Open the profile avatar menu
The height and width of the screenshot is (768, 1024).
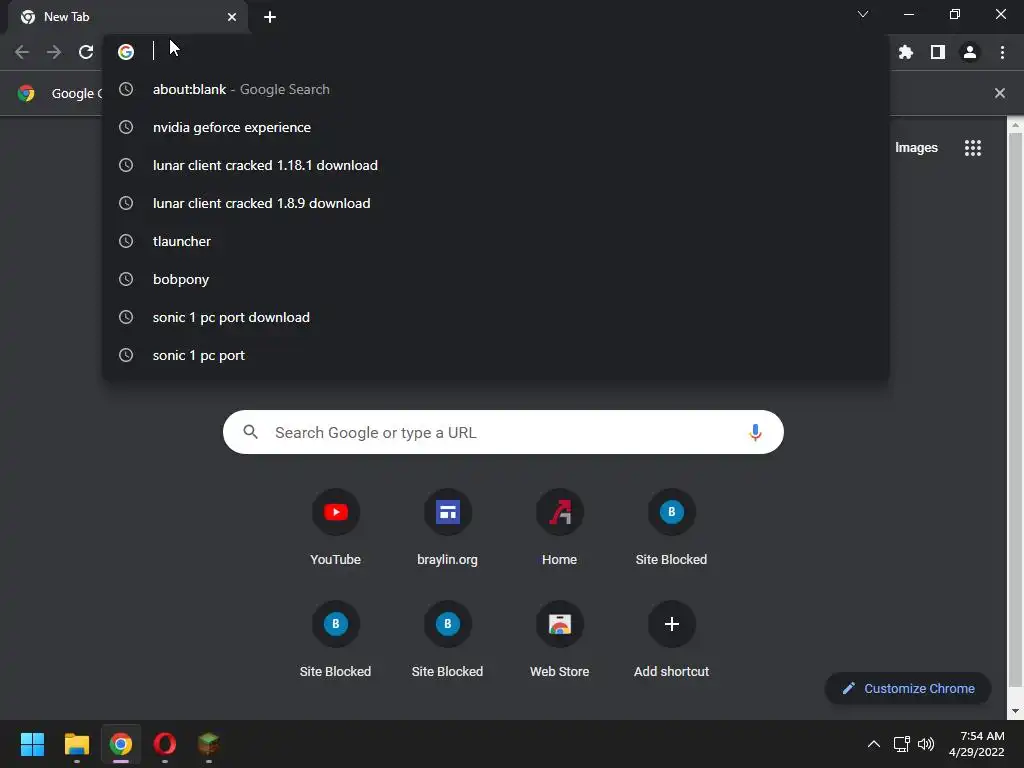click(x=970, y=52)
